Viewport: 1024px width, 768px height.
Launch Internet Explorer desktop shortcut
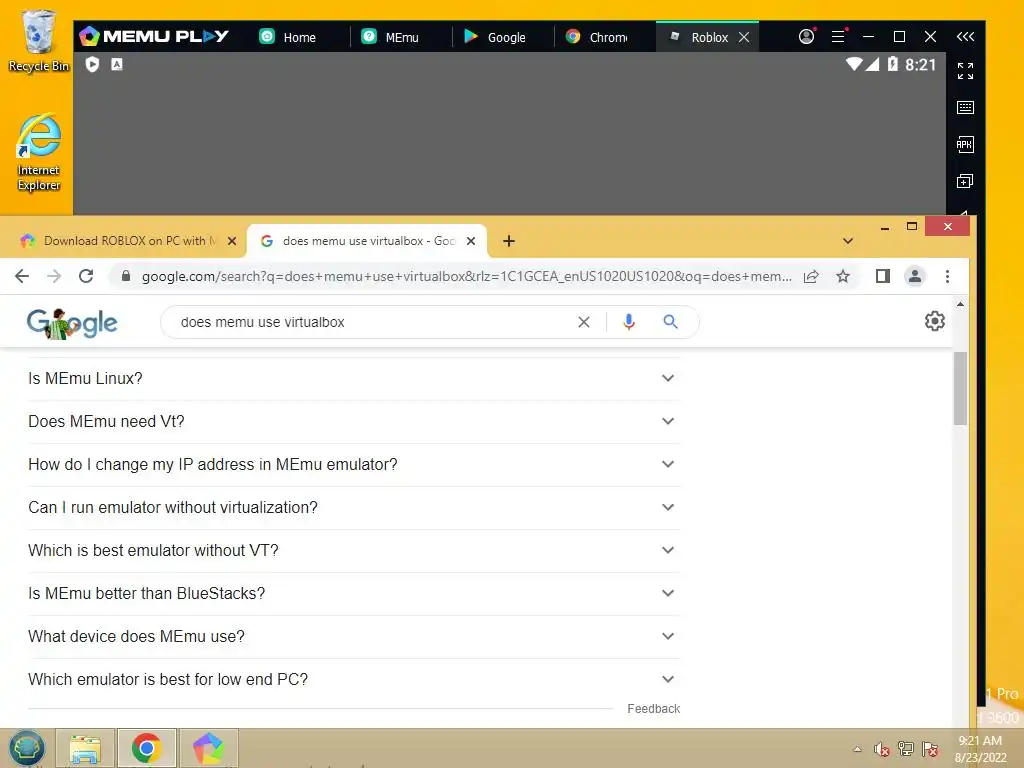pyautogui.click(x=39, y=152)
